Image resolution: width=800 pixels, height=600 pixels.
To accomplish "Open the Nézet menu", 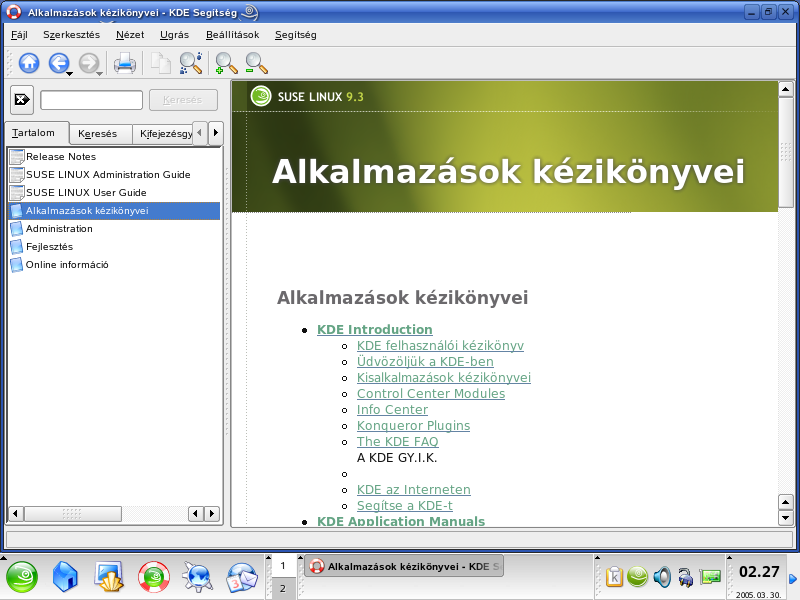I will tap(130, 35).
